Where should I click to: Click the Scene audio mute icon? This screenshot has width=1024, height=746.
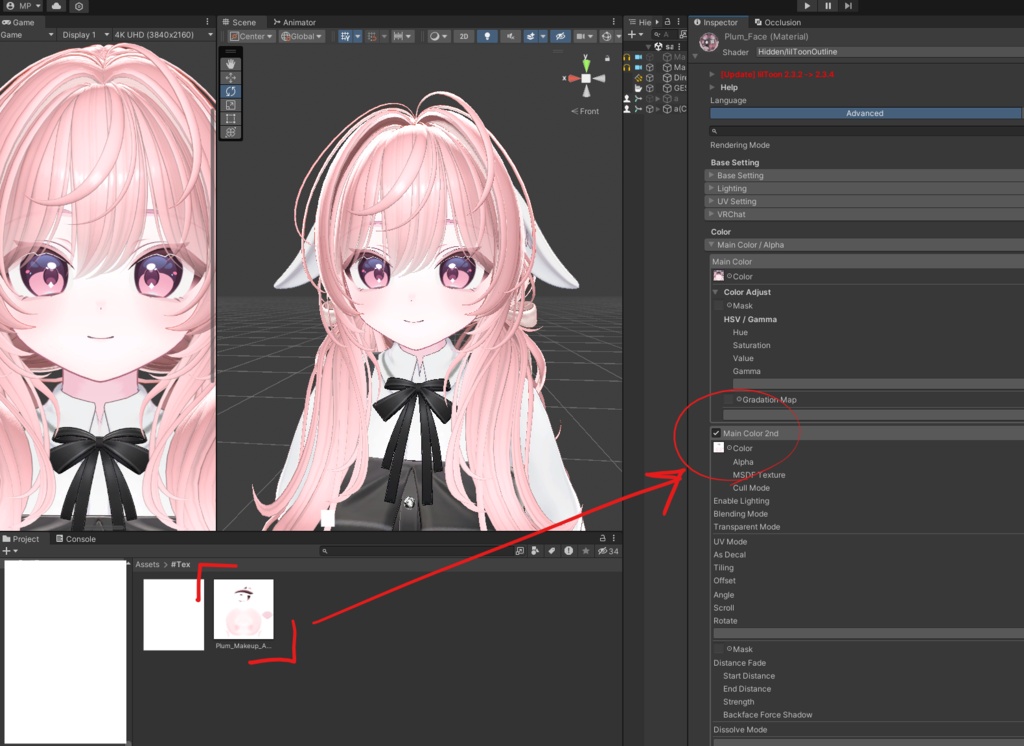511,37
